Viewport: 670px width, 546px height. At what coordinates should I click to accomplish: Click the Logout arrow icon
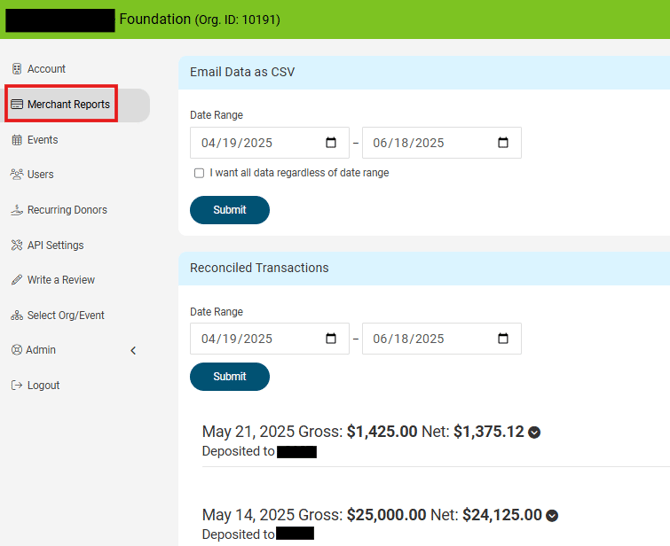[17, 385]
